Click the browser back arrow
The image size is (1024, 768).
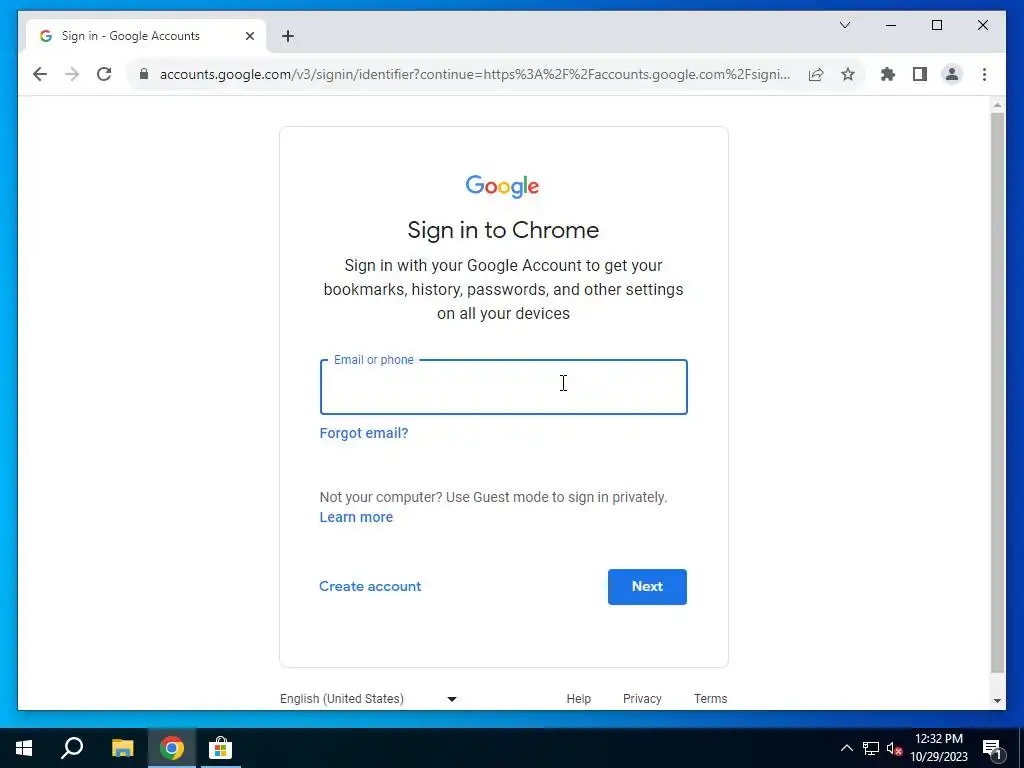[40, 74]
